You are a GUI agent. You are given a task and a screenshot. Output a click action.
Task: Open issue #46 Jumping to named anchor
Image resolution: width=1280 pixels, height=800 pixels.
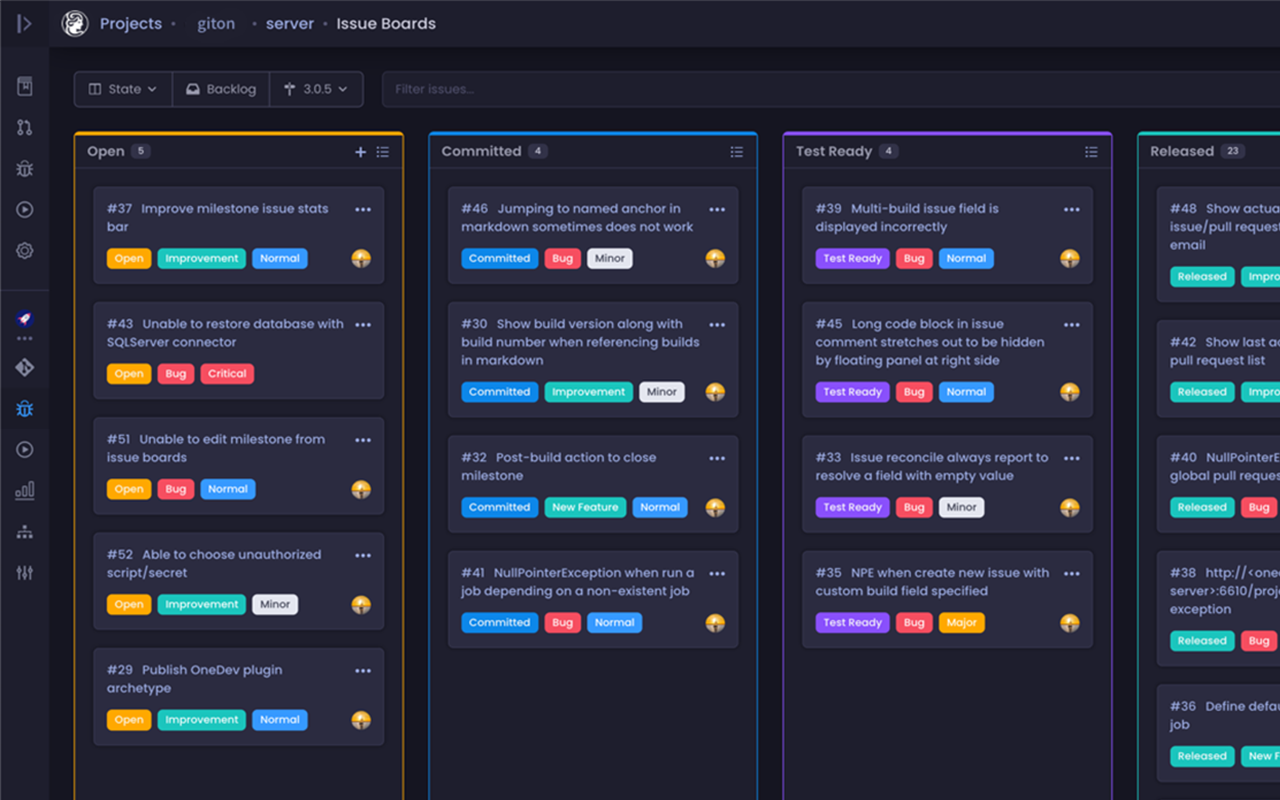(577, 218)
